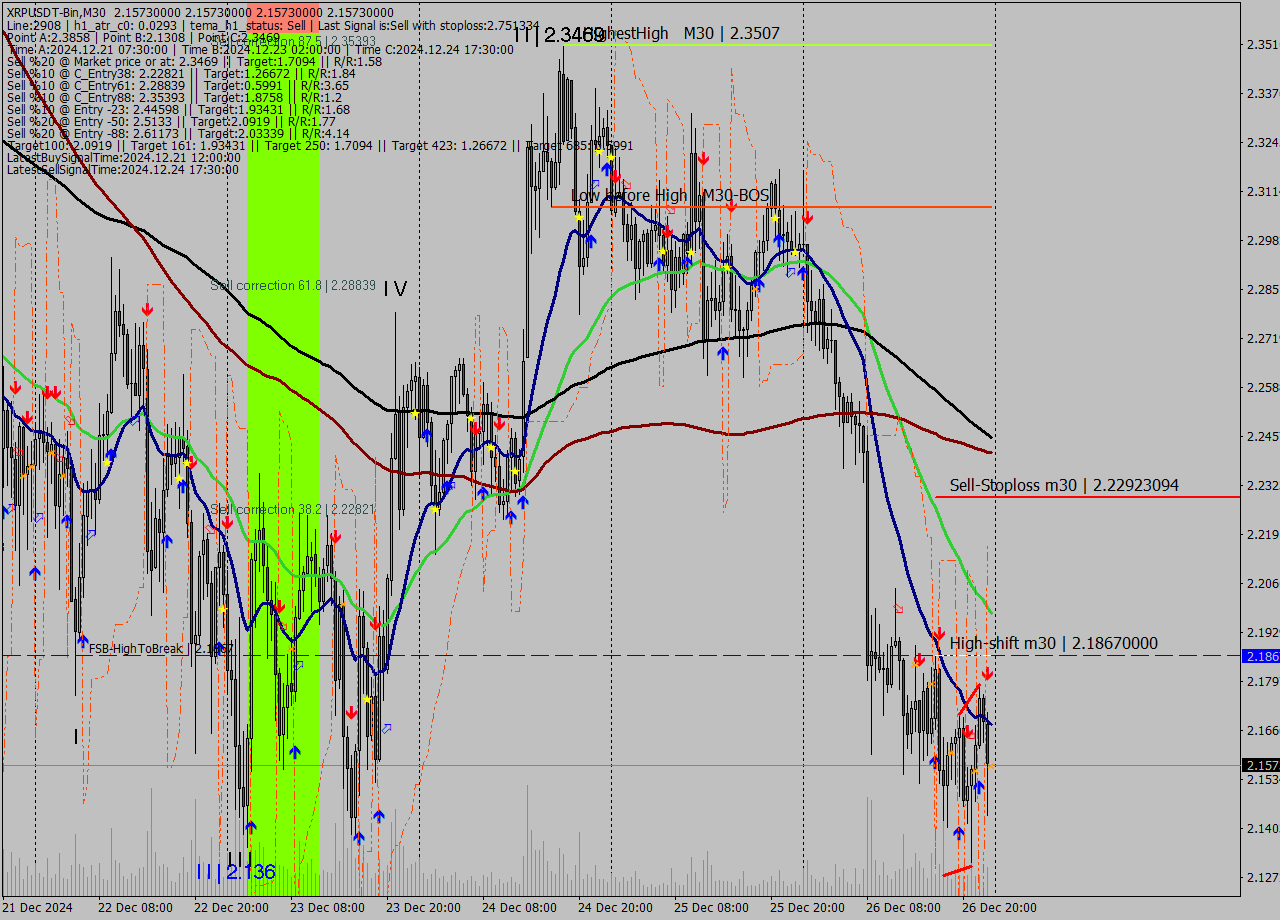This screenshot has height=920, width=1280.
Task: Click the Low before High M30-BOS label
Action: tap(670, 195)
